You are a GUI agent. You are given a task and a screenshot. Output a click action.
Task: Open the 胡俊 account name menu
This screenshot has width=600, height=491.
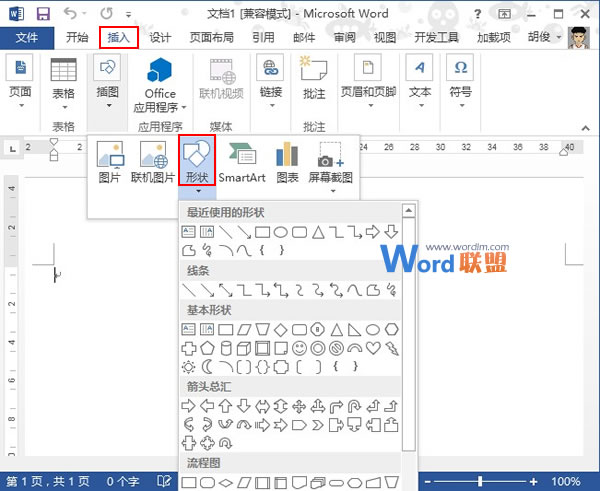544,37
